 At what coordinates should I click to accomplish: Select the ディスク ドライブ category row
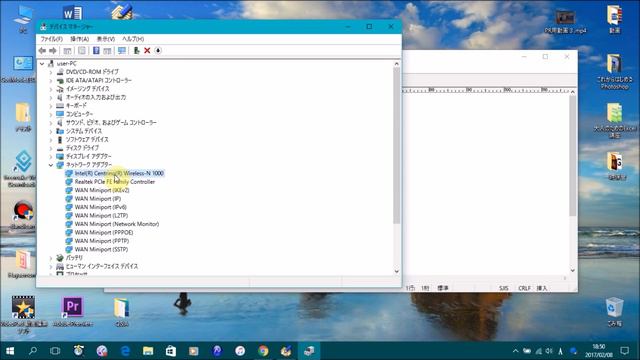coord(82,148)
